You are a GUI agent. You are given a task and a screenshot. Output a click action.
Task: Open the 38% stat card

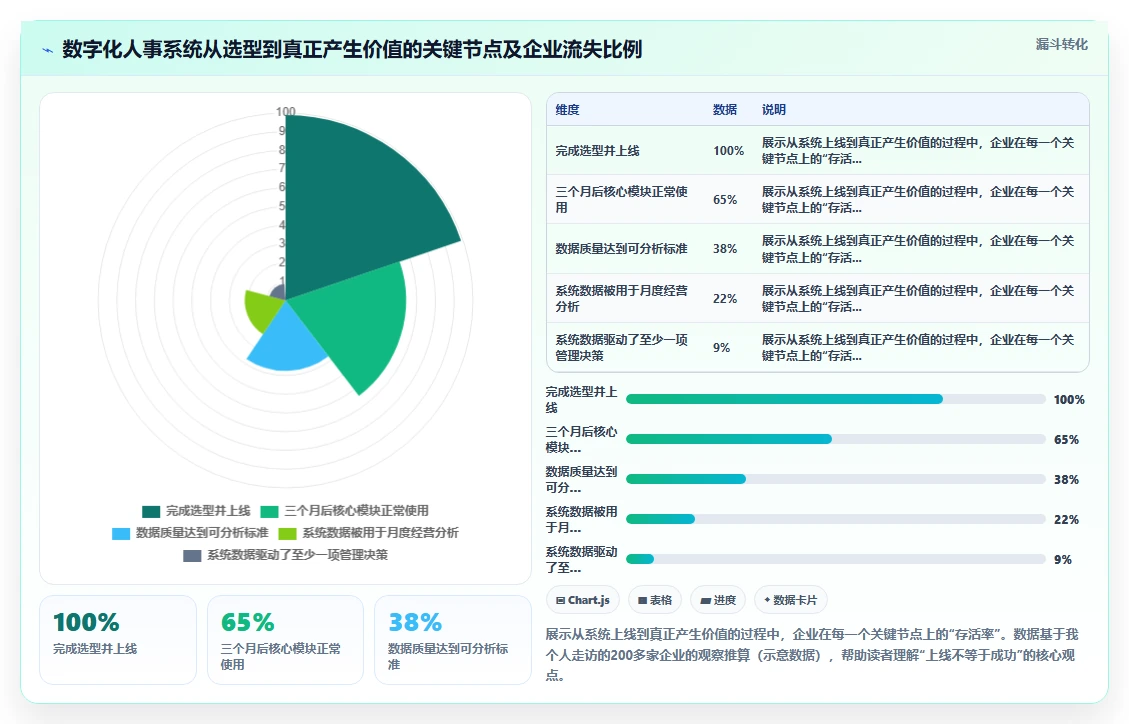coord(453,640)
